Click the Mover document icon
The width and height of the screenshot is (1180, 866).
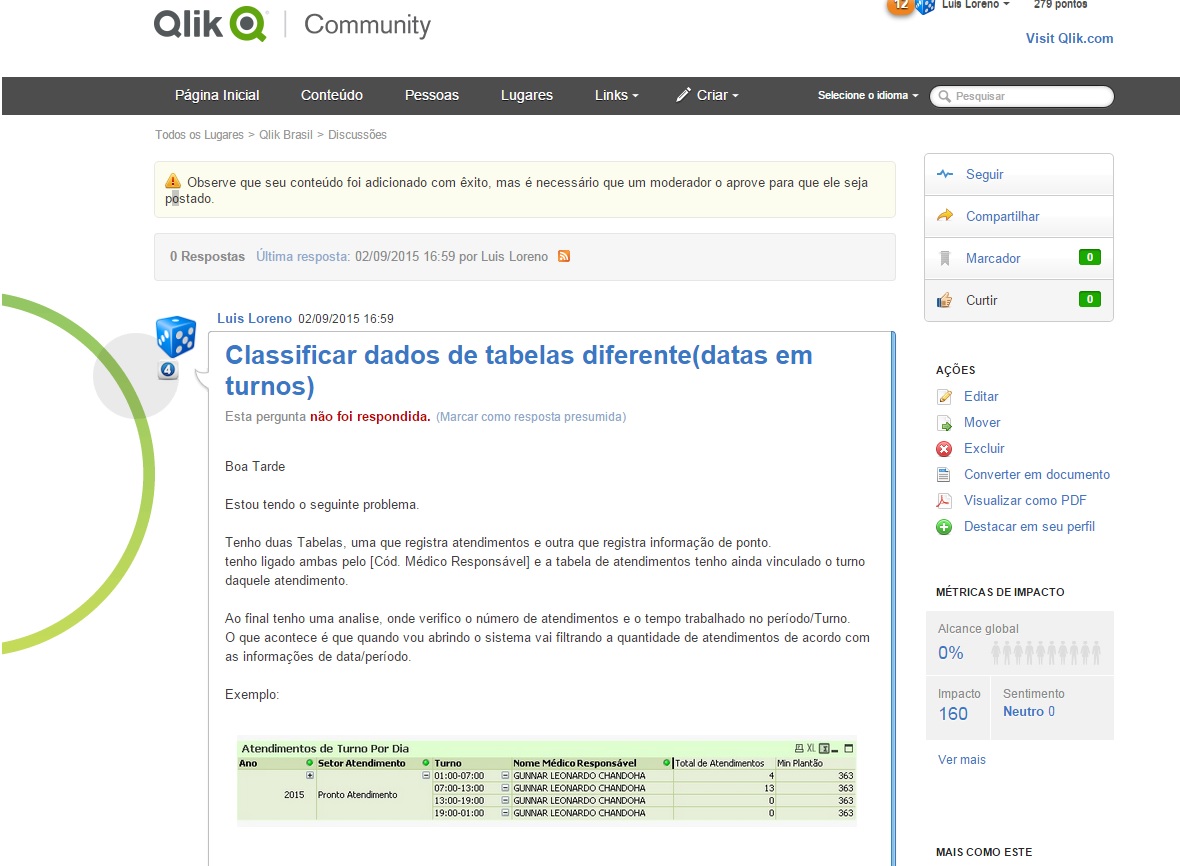point(944,423)
